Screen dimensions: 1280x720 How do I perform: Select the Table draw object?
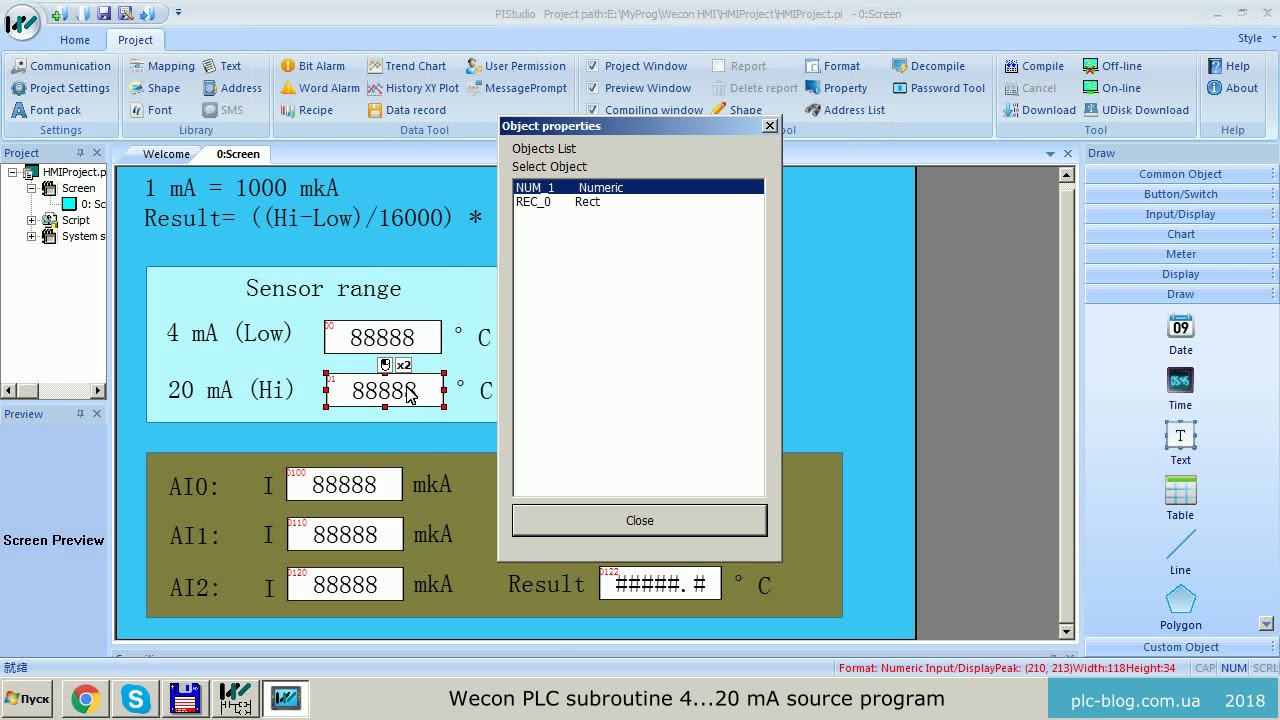[1180, 500]
